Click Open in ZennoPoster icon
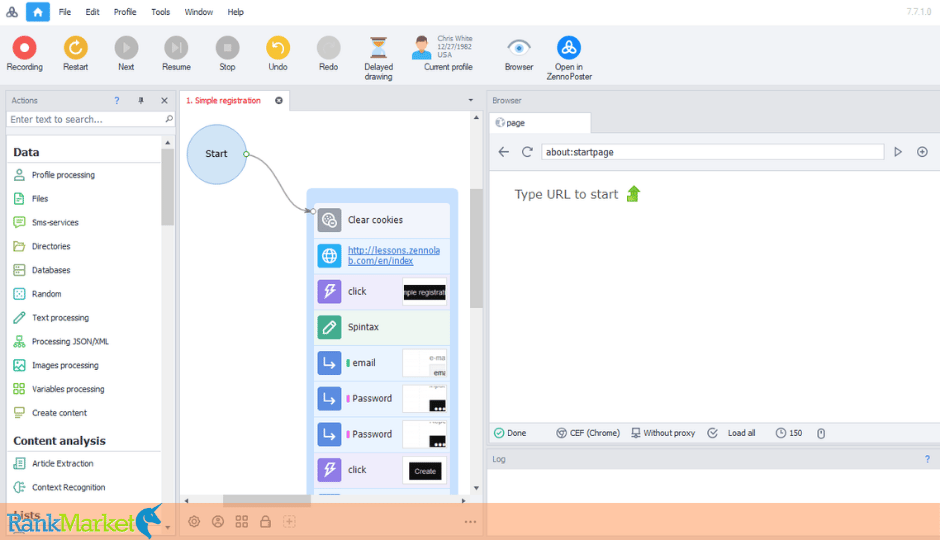 coord(568,48)
